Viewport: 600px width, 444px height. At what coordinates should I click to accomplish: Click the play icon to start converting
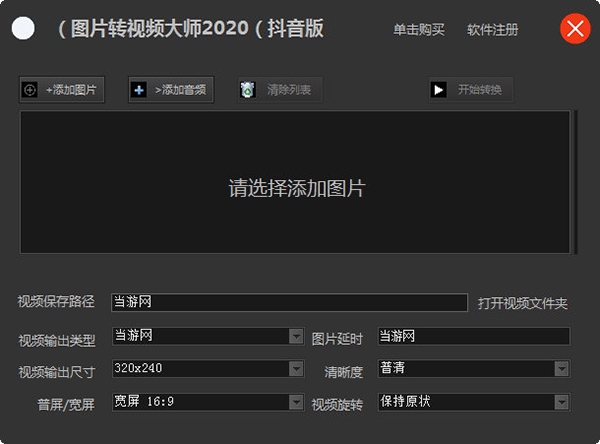[439, 90]
